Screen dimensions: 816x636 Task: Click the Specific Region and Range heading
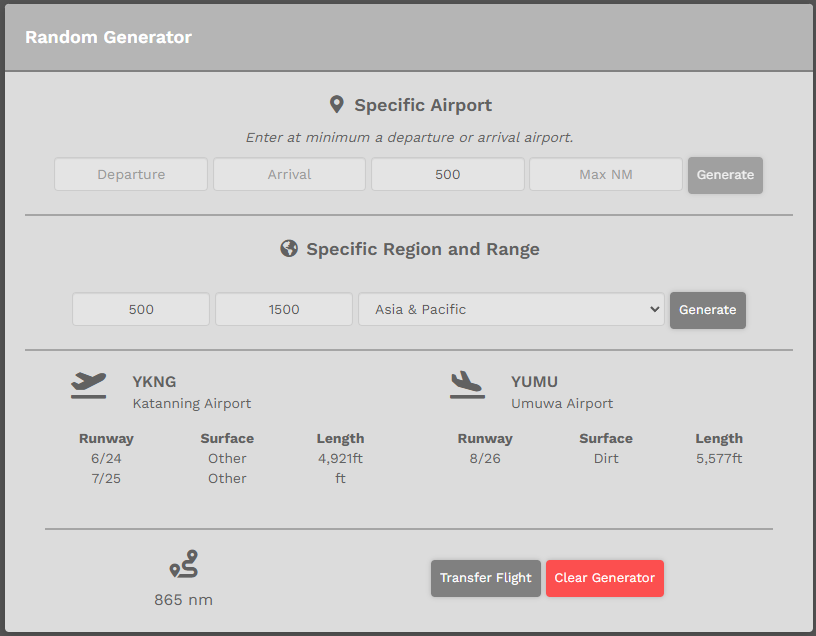click(x=423, y=249)
